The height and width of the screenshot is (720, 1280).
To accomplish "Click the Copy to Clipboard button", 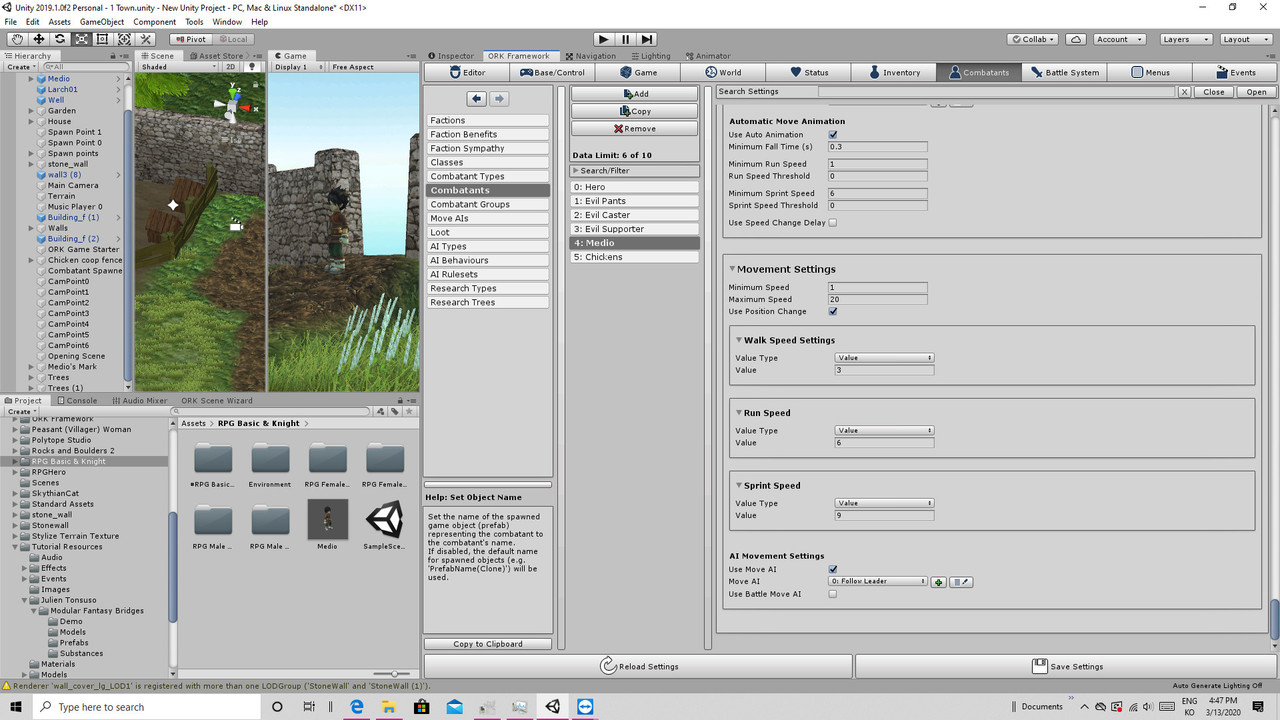I will point(488,644).
